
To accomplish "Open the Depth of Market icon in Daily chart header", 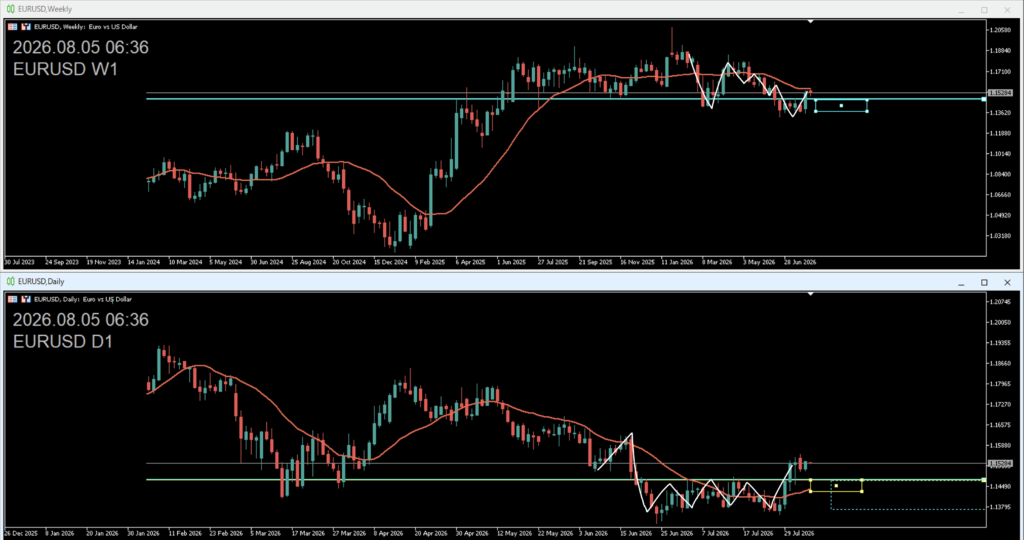I will (26, 299).
